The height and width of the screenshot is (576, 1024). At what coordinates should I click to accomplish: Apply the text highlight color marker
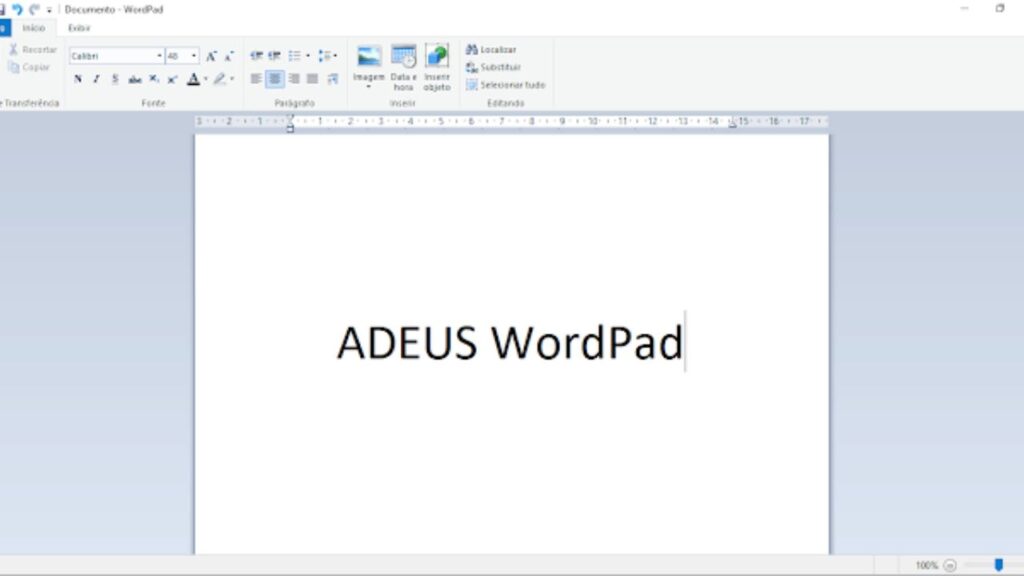pyautogui.click(x=219, y=79)
